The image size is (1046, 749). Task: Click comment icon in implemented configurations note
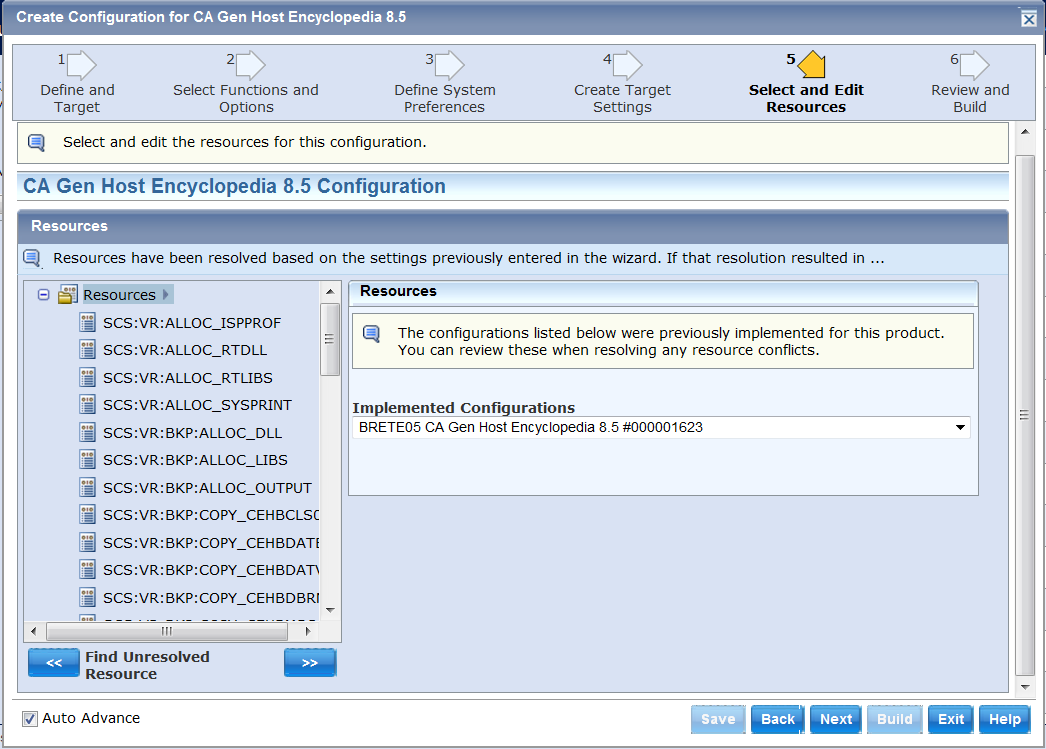[x=372, y=333]
